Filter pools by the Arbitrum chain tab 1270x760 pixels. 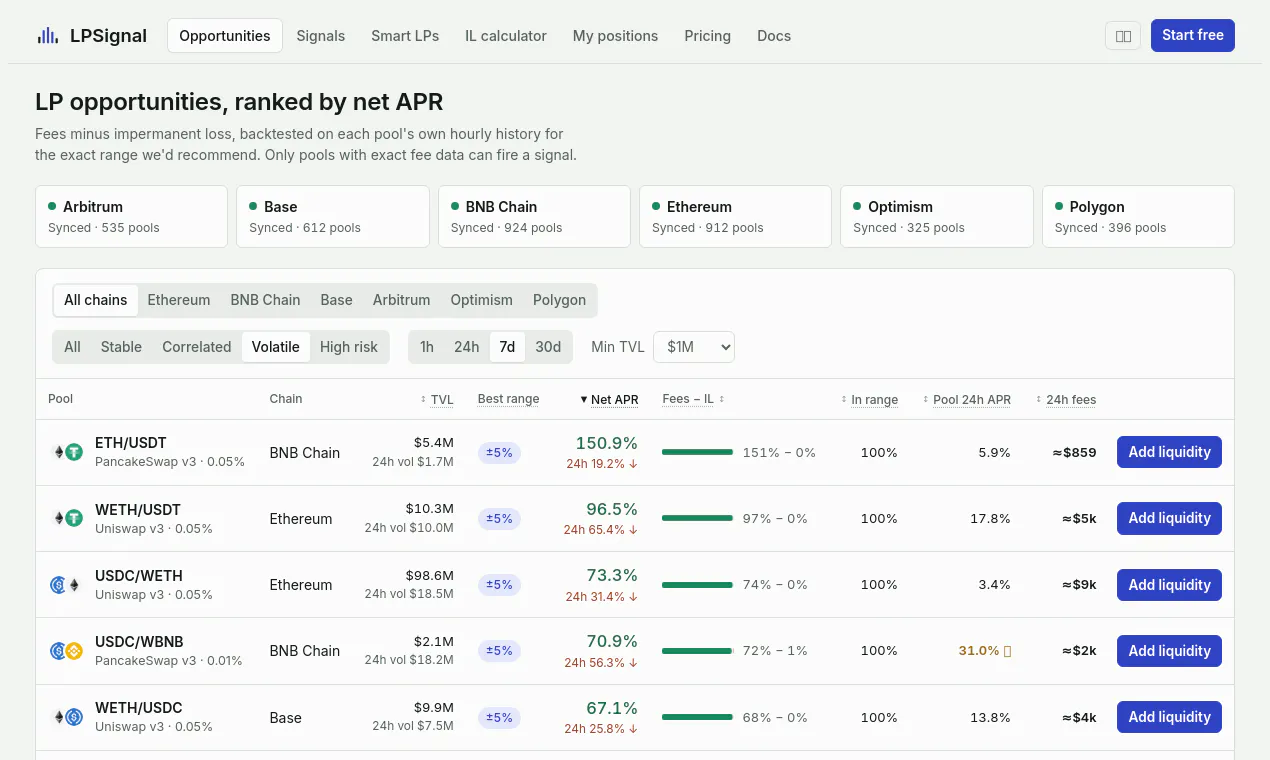pos(402,300)
